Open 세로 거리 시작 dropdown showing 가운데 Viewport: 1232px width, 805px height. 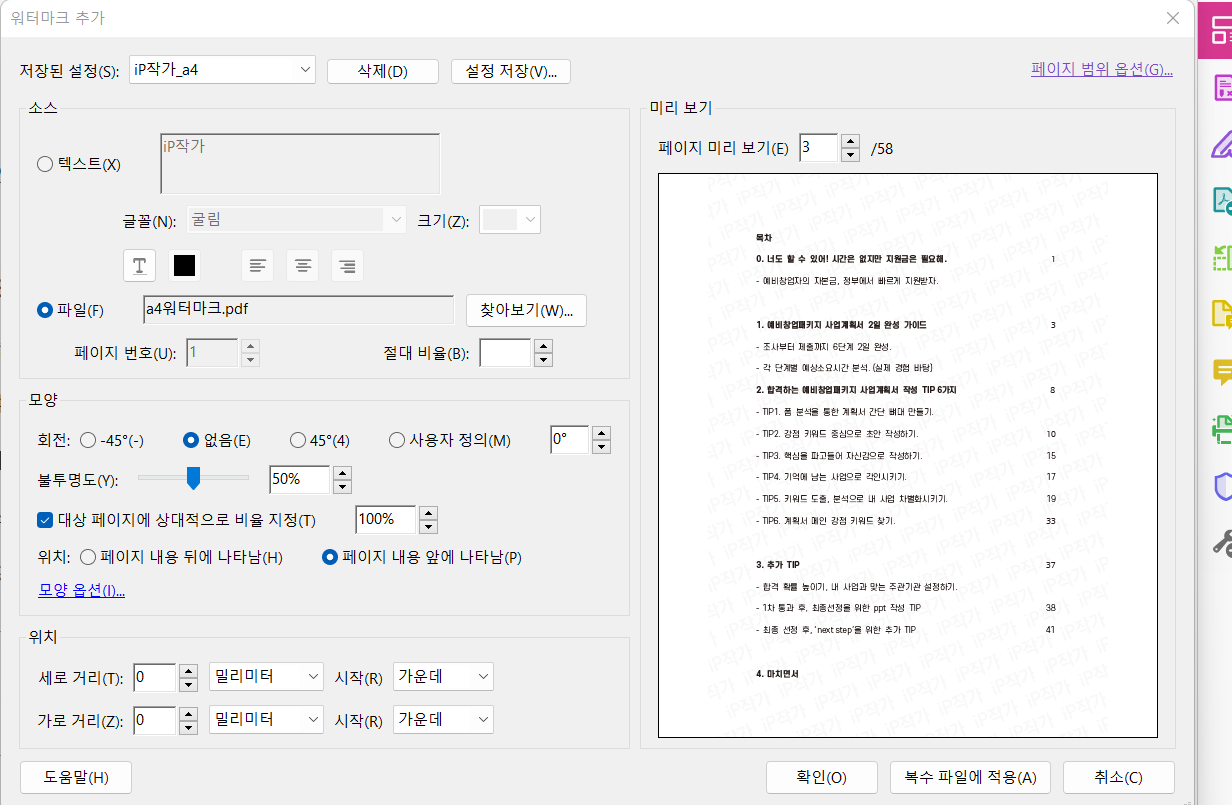444,677
